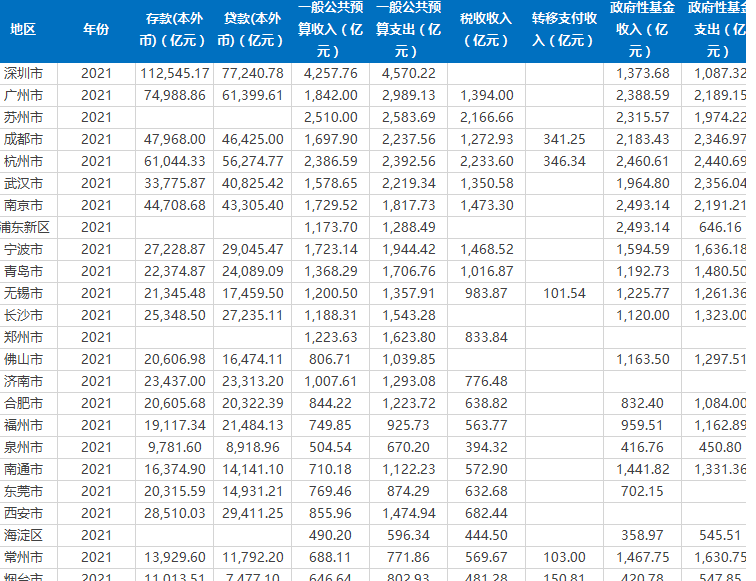The image size is (756, 581).
Task: Click the 存款(本外币) column header
Action: (x=174, y=30)
